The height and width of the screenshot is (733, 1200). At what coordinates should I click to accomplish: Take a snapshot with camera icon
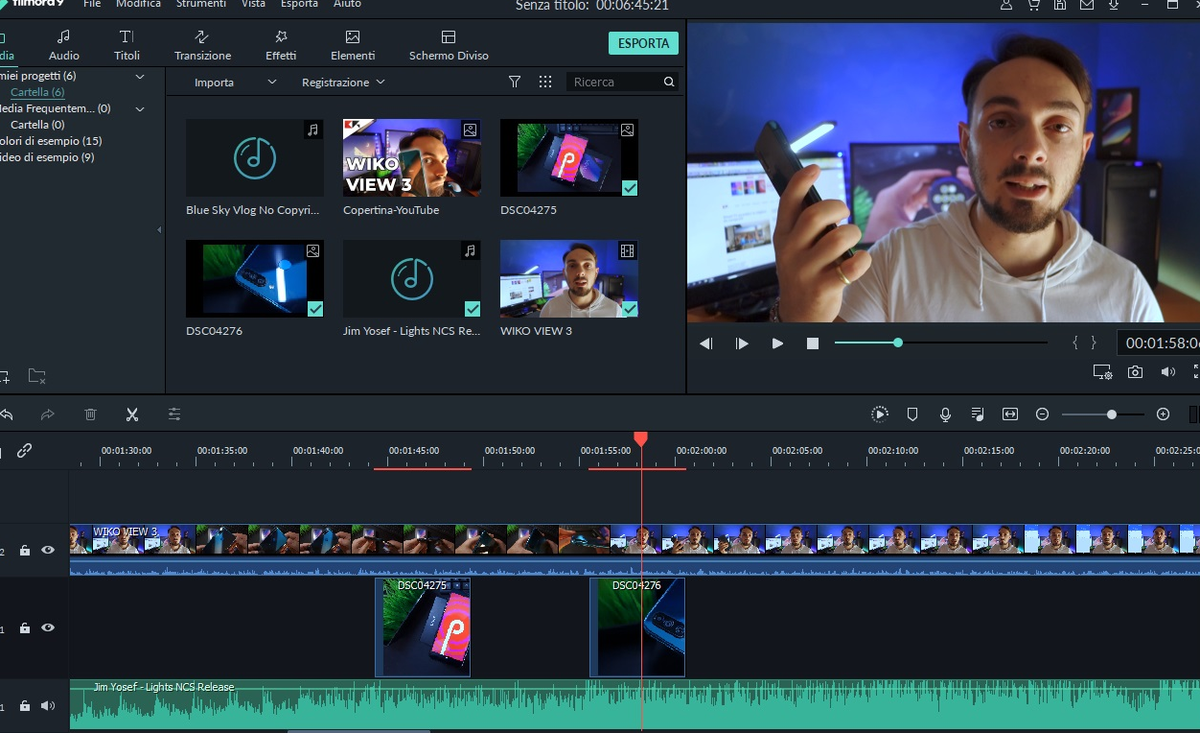[x=1135, y=372]
